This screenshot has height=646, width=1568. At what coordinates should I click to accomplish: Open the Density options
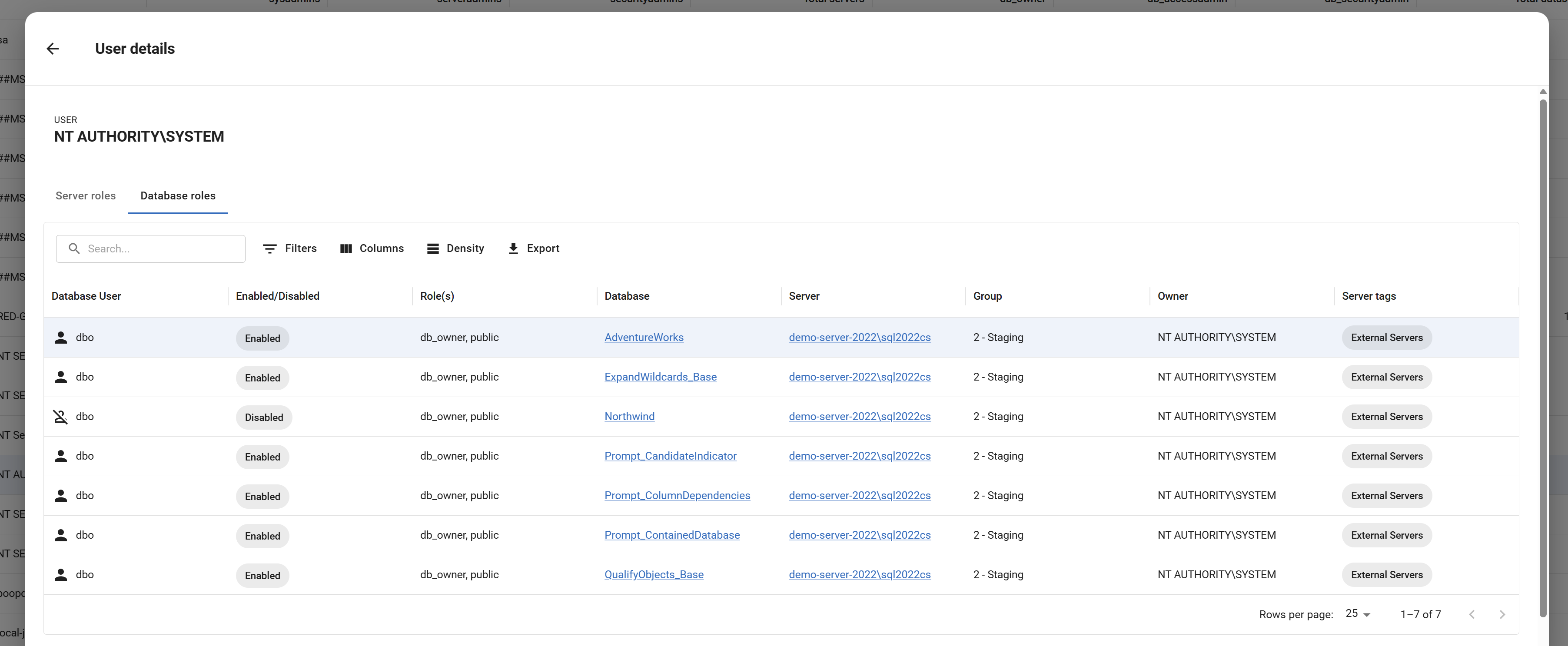pyautogui.click(x=455, y=249)
